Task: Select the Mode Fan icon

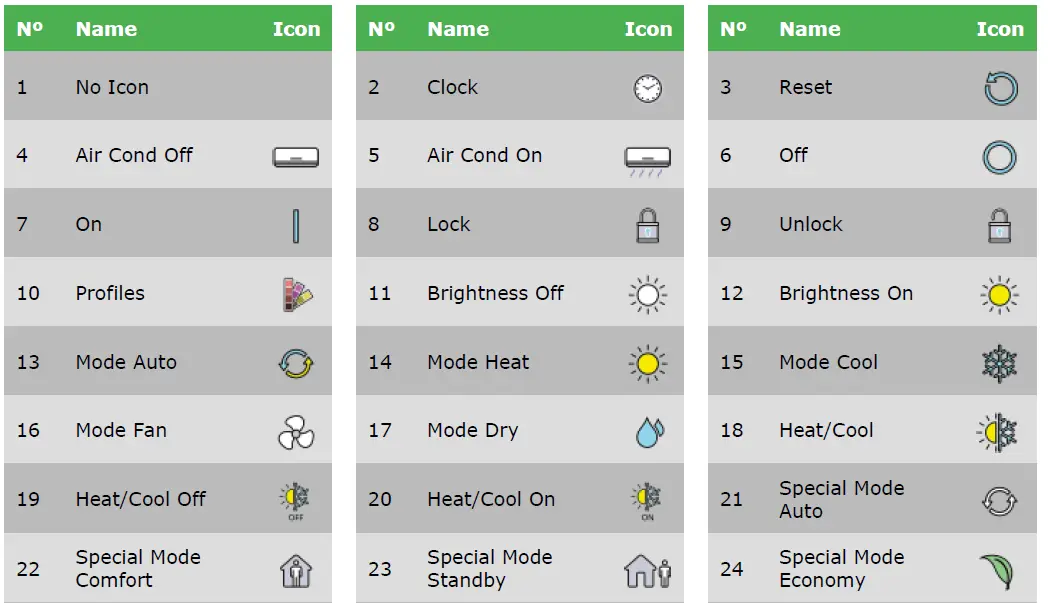Action: 296,432
